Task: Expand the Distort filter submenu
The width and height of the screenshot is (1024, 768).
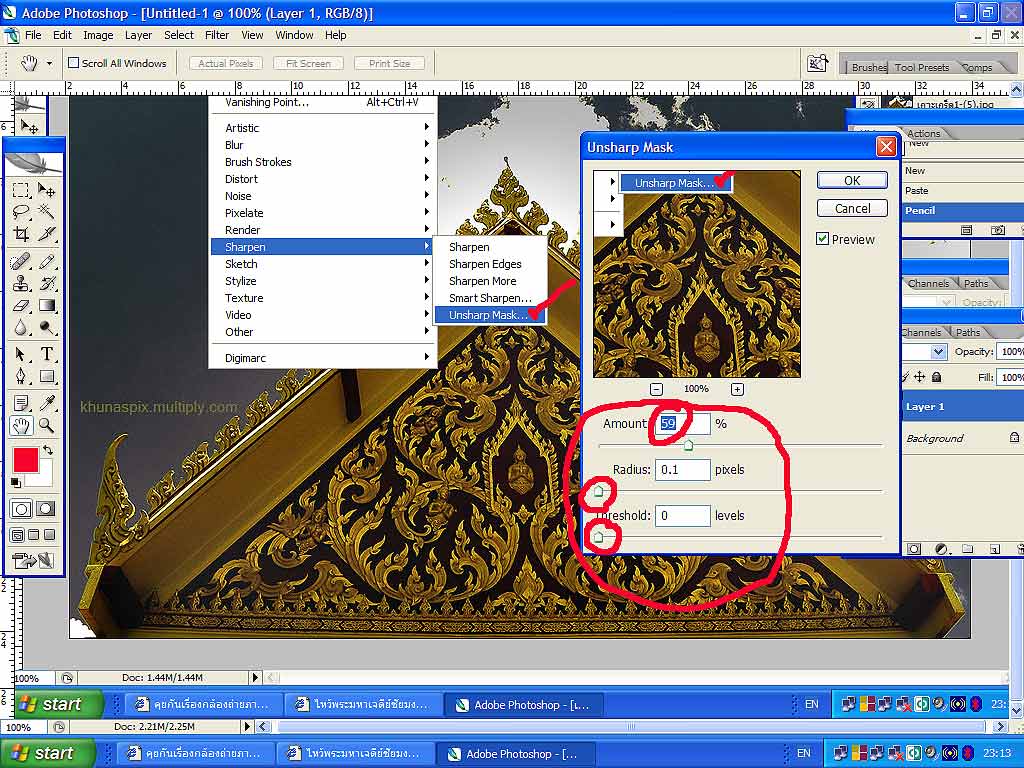Action: (241, 179)
